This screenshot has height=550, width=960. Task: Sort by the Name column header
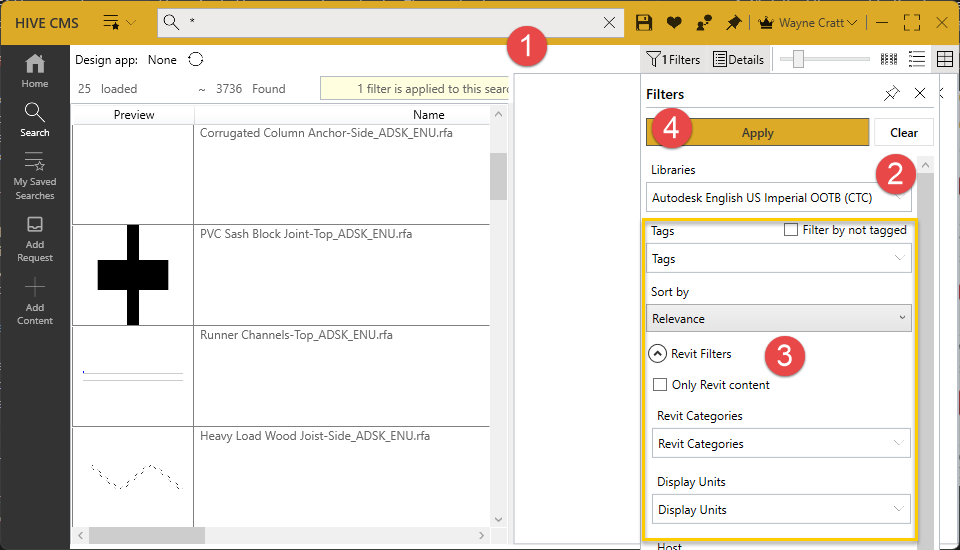[x=429, y=115]
